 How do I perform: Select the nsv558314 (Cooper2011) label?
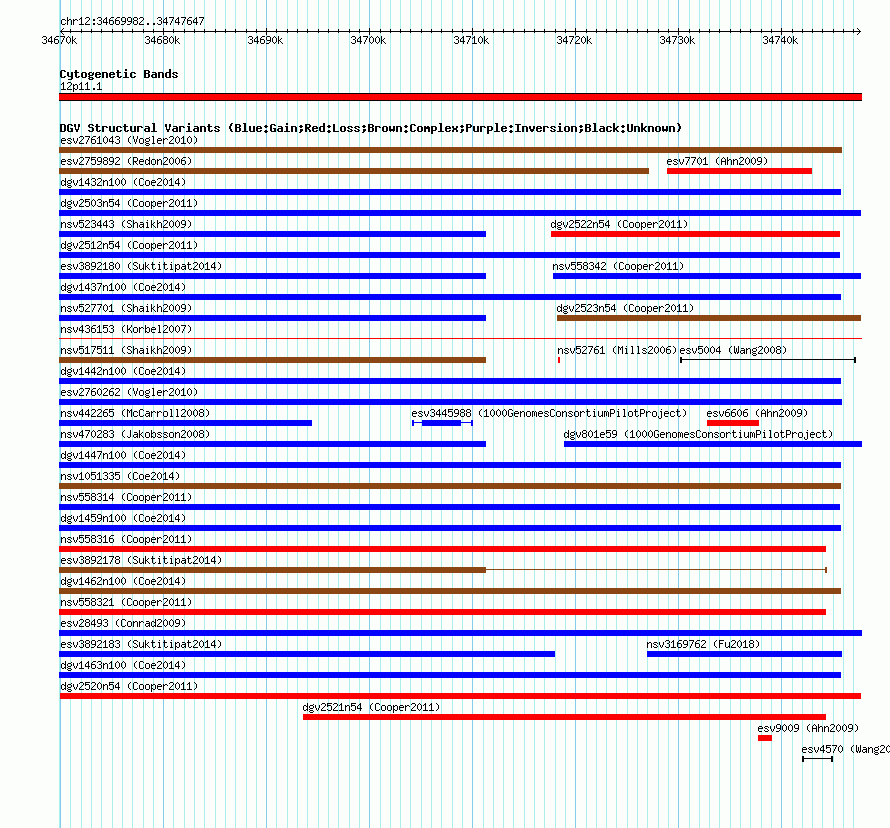(126, 497)
